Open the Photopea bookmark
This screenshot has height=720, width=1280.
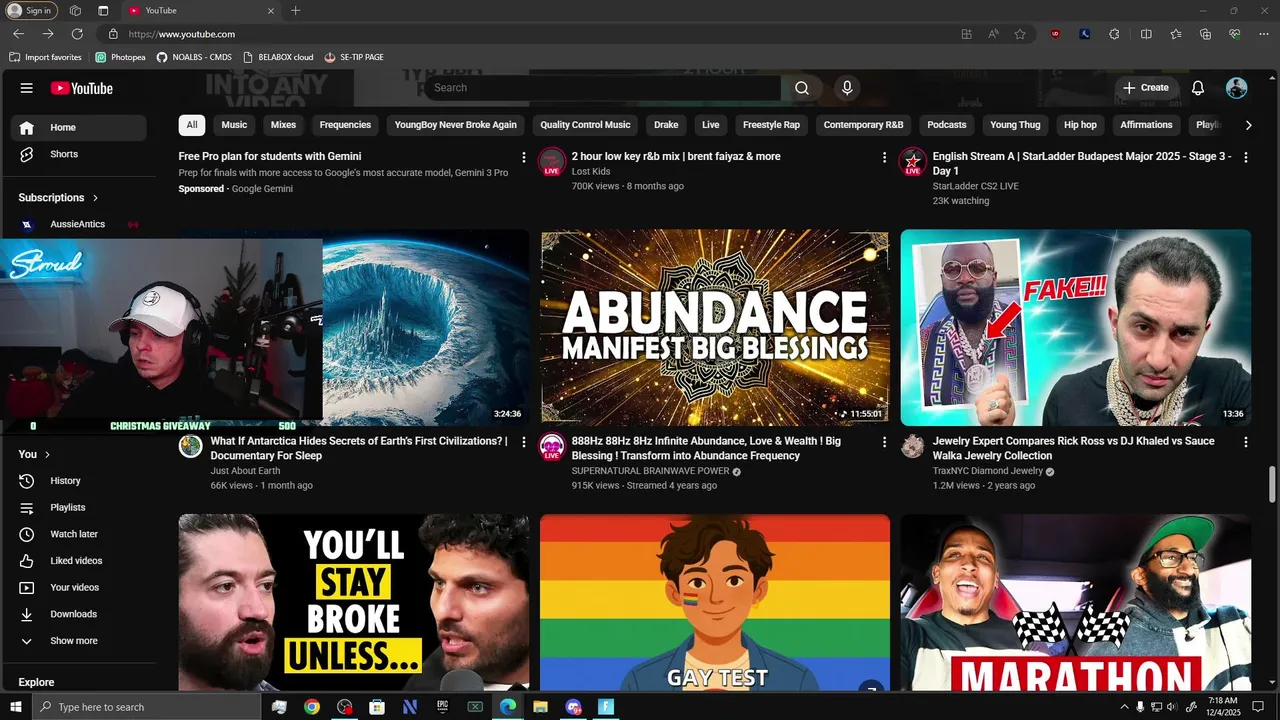(x=120, y=57)
